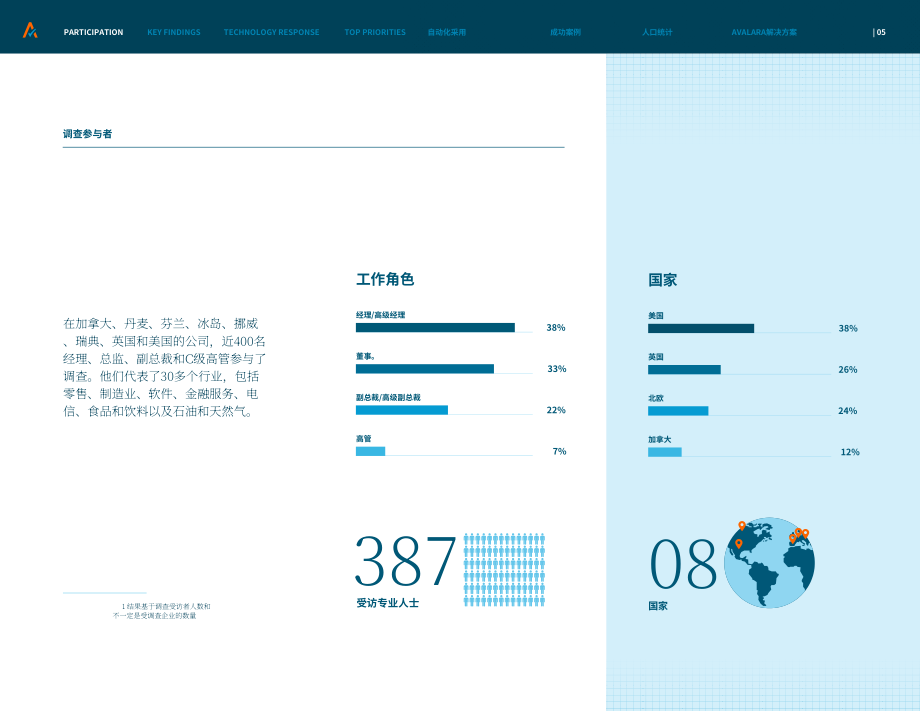The height and width of the screenshot is (711, 920).
Task: Select the 经理/高级经理 bar
Action: 435,327
